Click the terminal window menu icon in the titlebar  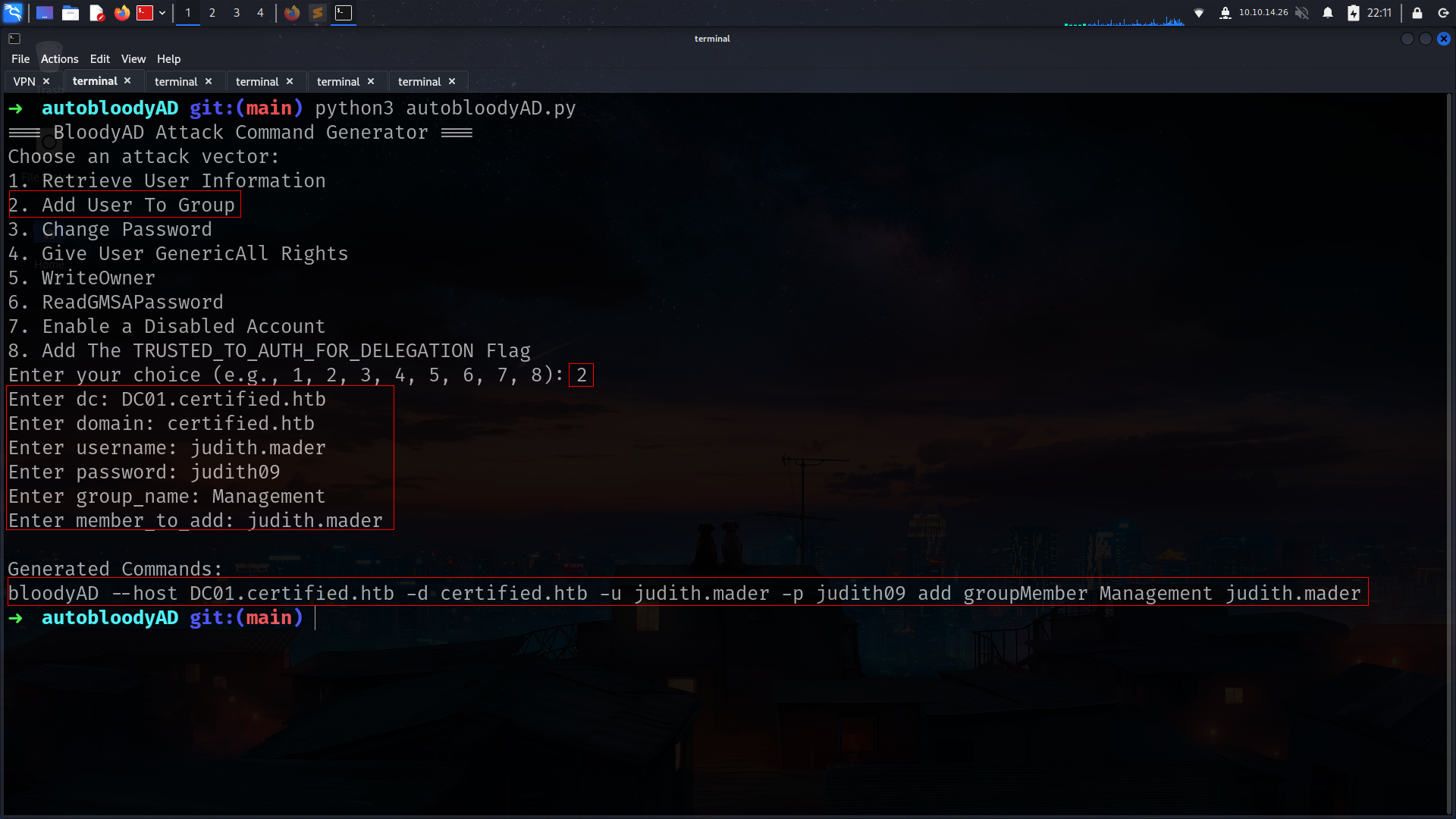coord(14,39)
